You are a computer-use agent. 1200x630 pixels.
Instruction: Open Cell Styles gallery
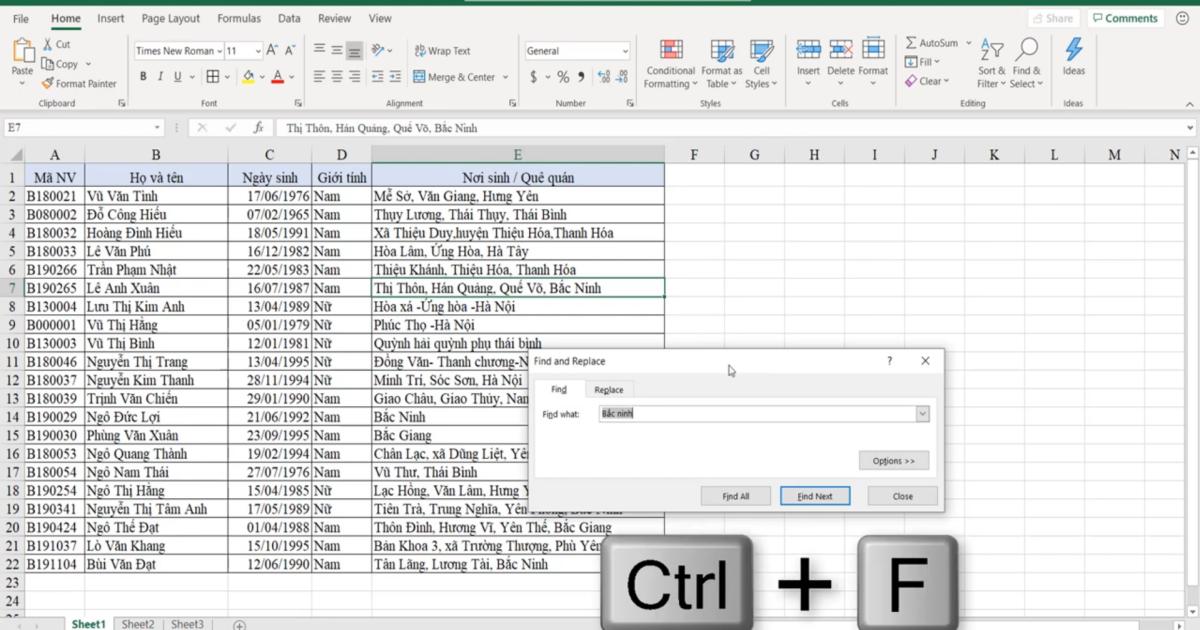coord(762,64)
